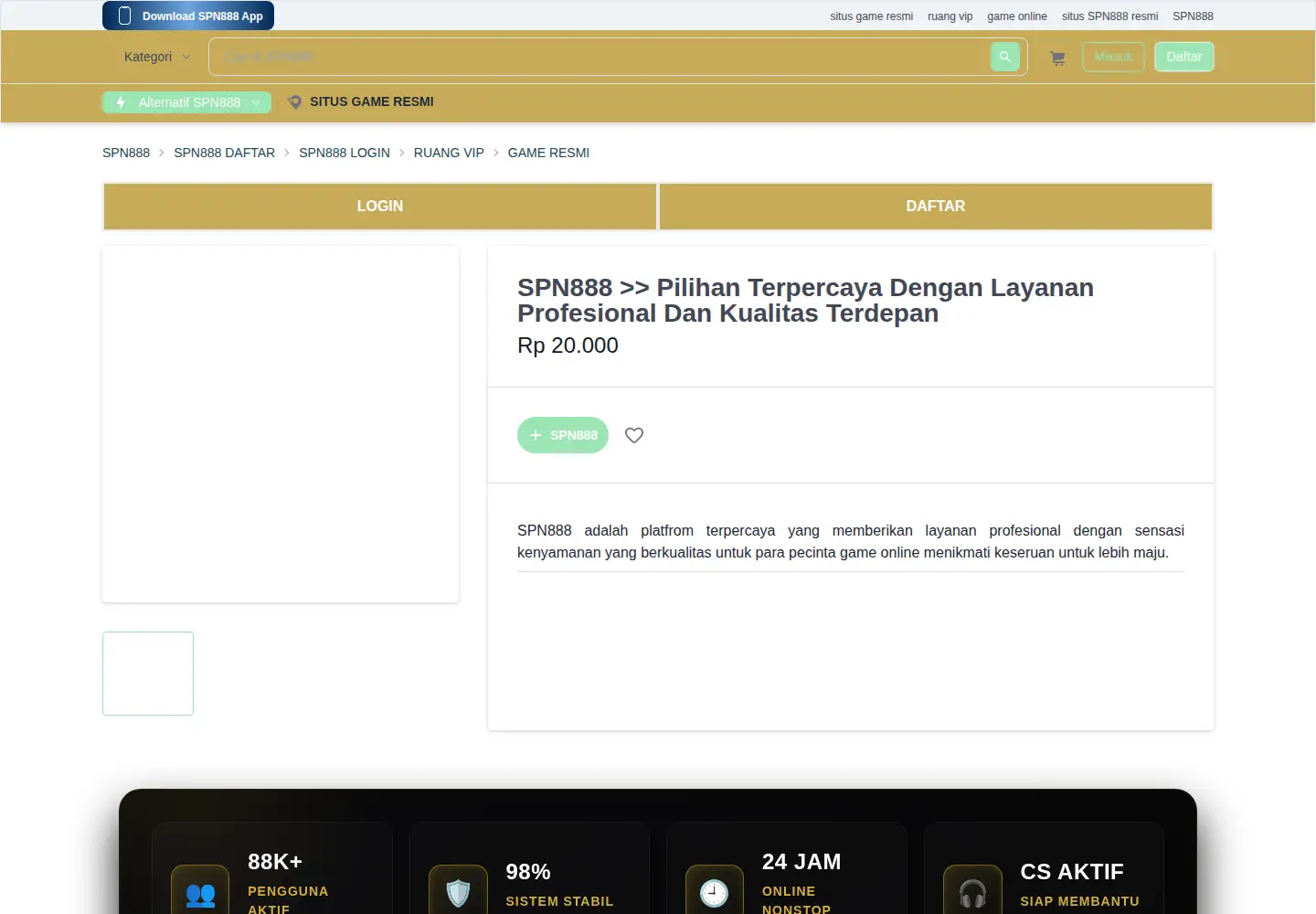Click the SPN888 link at top right

[x=1193, y=16]
